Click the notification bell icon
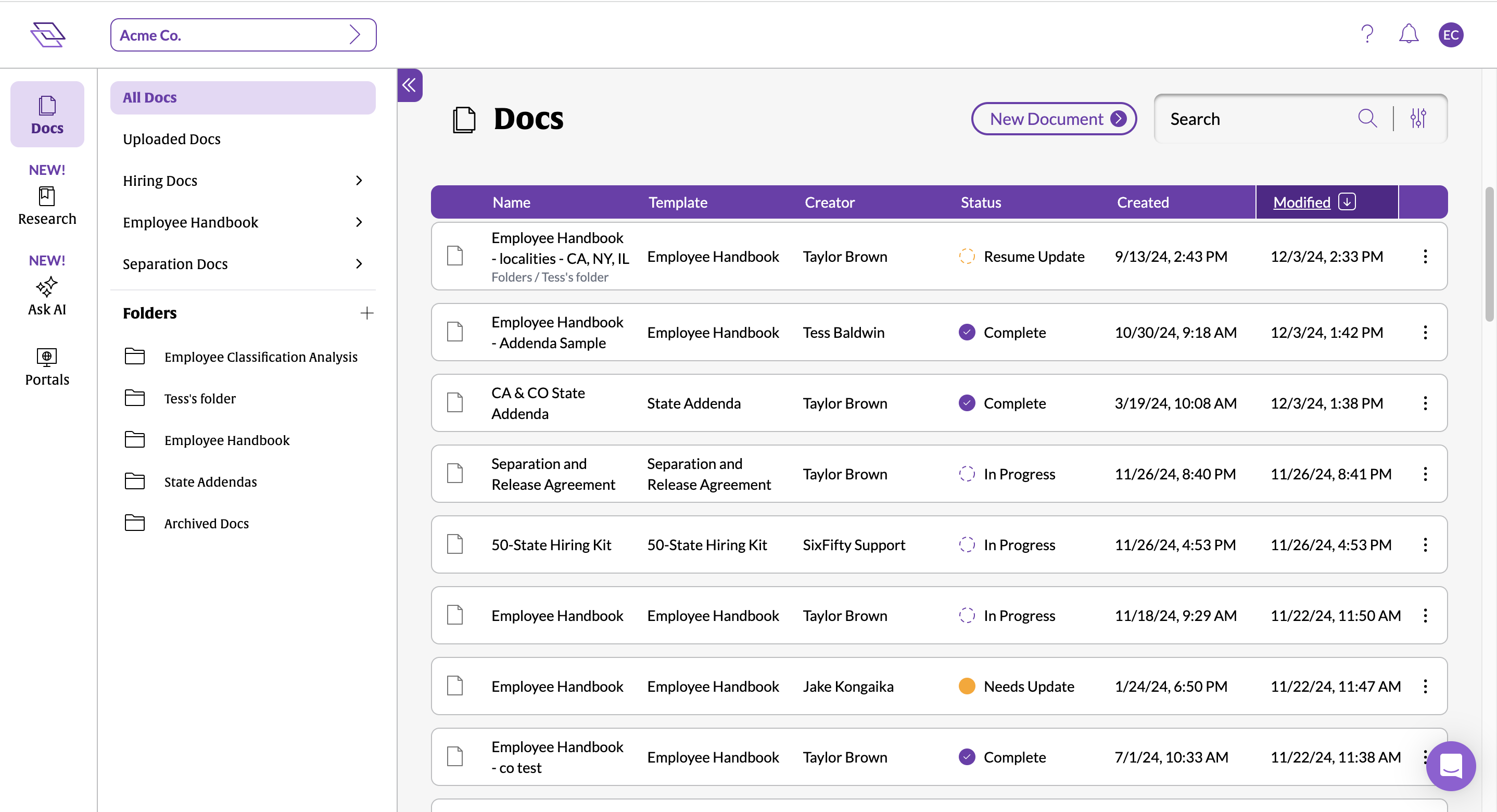This screenshot has height=812, width=1497. point(1408,34)
